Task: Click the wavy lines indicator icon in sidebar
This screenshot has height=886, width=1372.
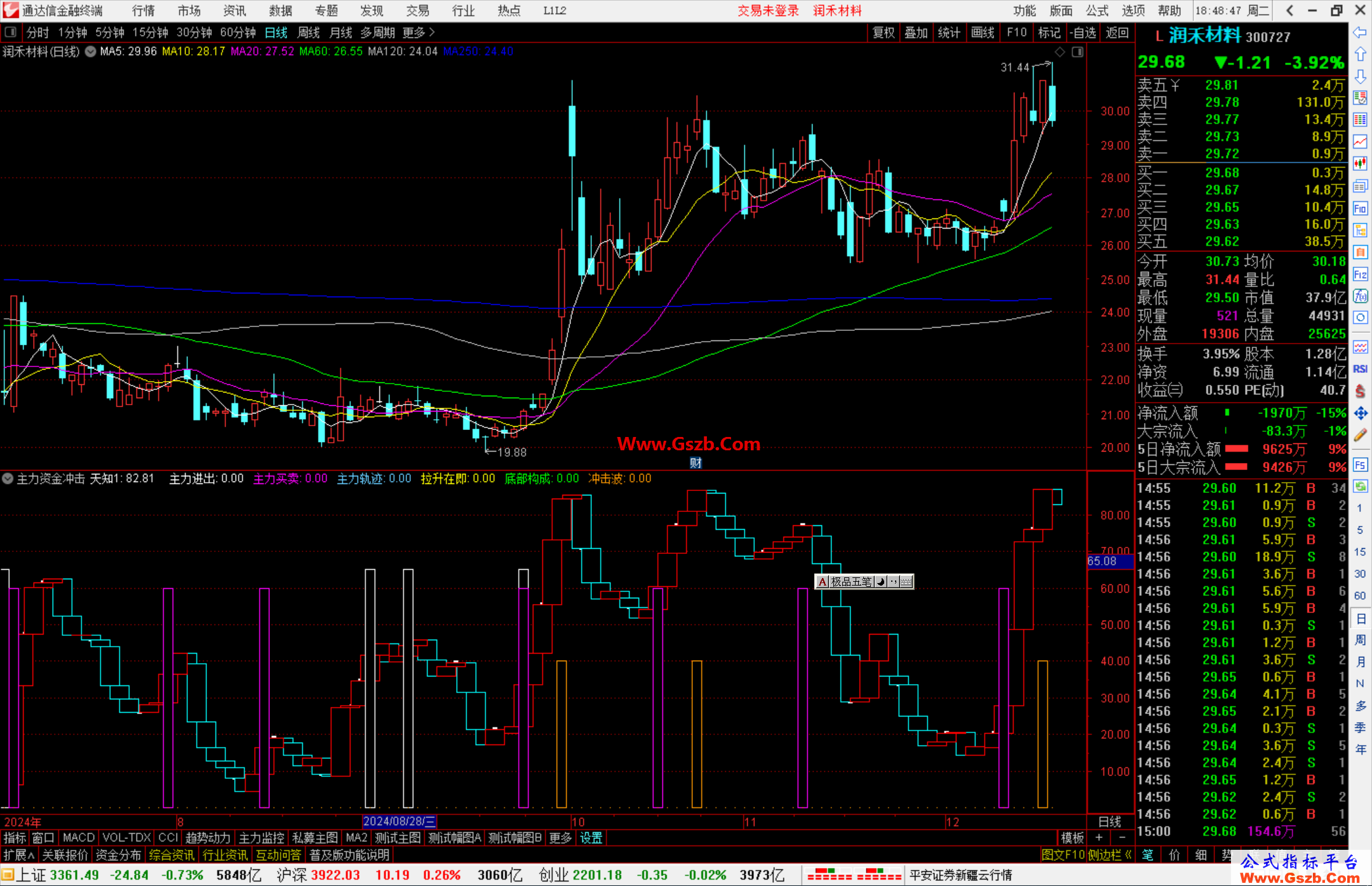Action: tap(1360, 347)
